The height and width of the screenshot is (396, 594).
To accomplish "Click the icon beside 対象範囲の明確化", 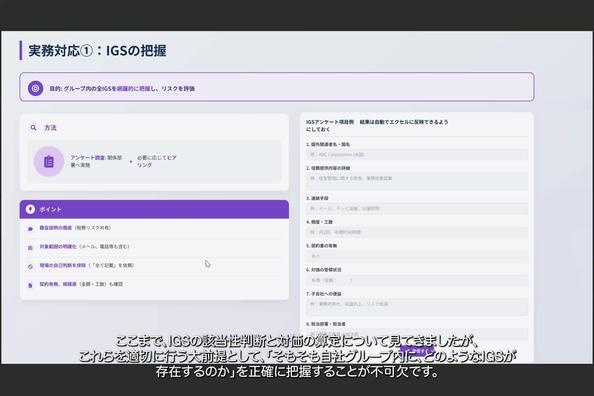I will coord(30,247).
